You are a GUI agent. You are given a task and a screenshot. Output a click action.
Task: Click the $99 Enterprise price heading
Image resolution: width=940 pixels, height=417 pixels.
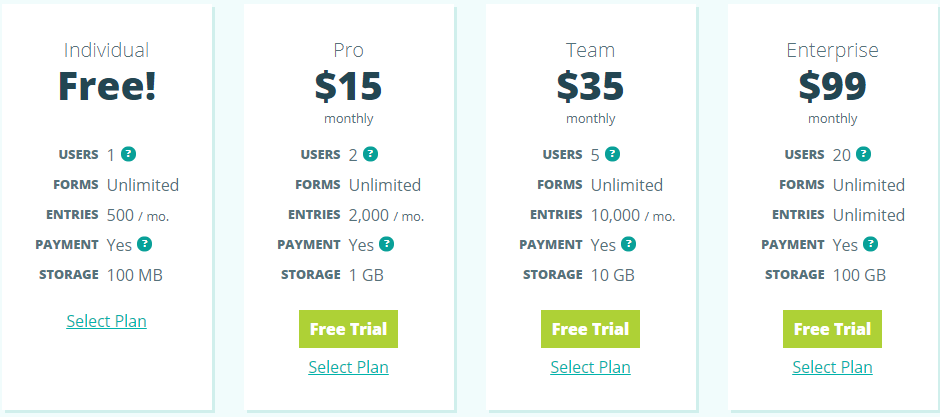[x=832, y=87]
